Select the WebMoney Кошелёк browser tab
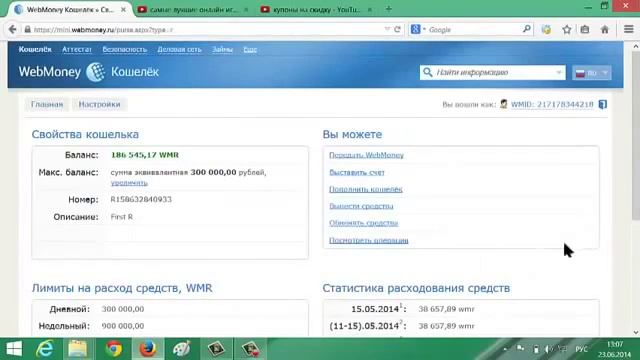The width and height of the screenshot is (640, 360). 69,9
